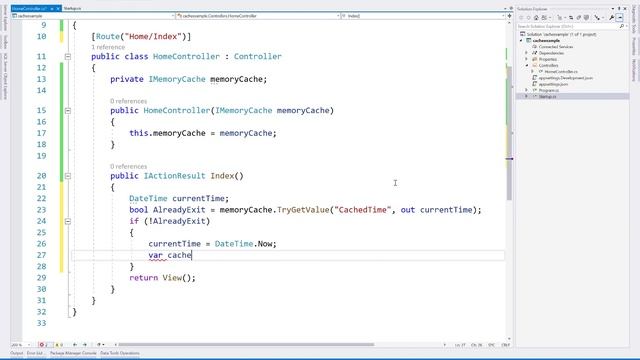Click the auto-hide pin in Solution Explorer title
Image resolution: width=640 pixels, height=360 pixels.
[x=619, y=9]
